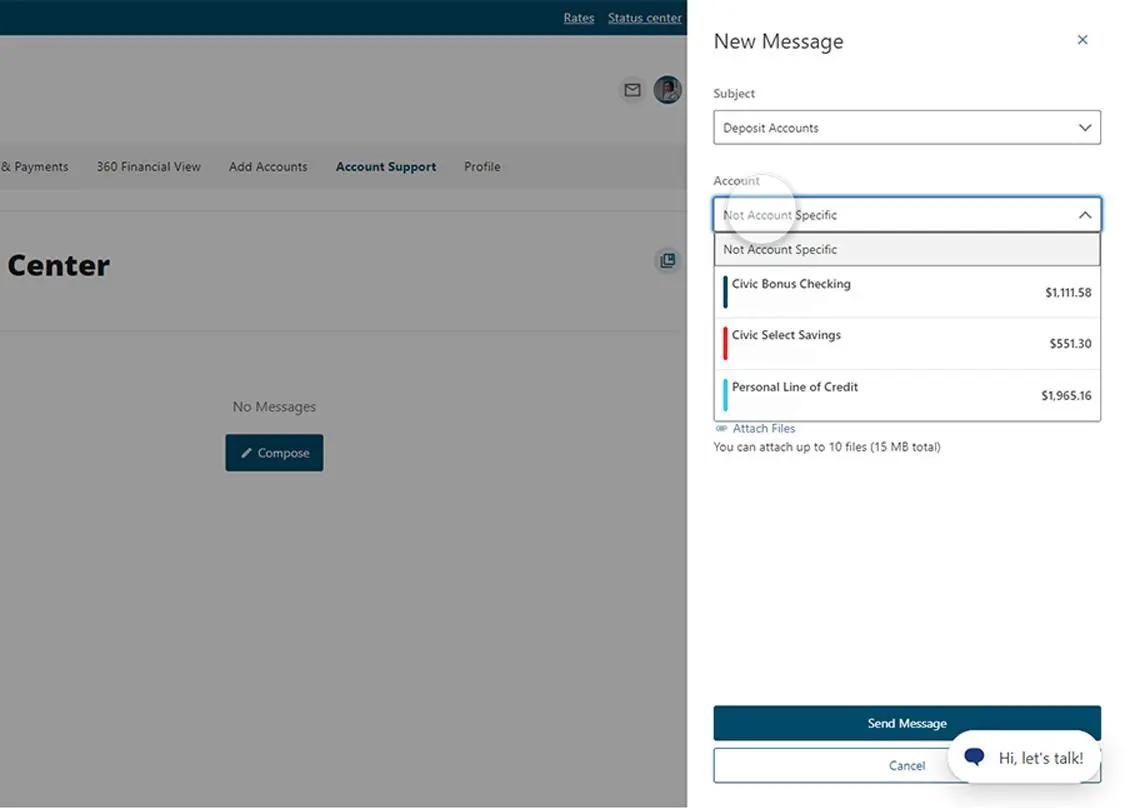Switch to the Account Support tab
The image size is (1125, 809).
pyautogui.click(x=385, y=166)
